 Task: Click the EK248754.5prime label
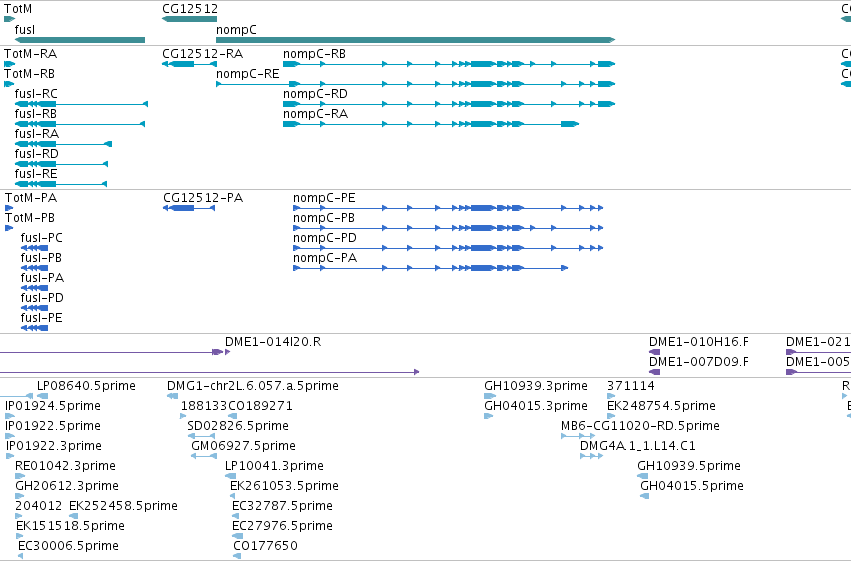(661, 406)
